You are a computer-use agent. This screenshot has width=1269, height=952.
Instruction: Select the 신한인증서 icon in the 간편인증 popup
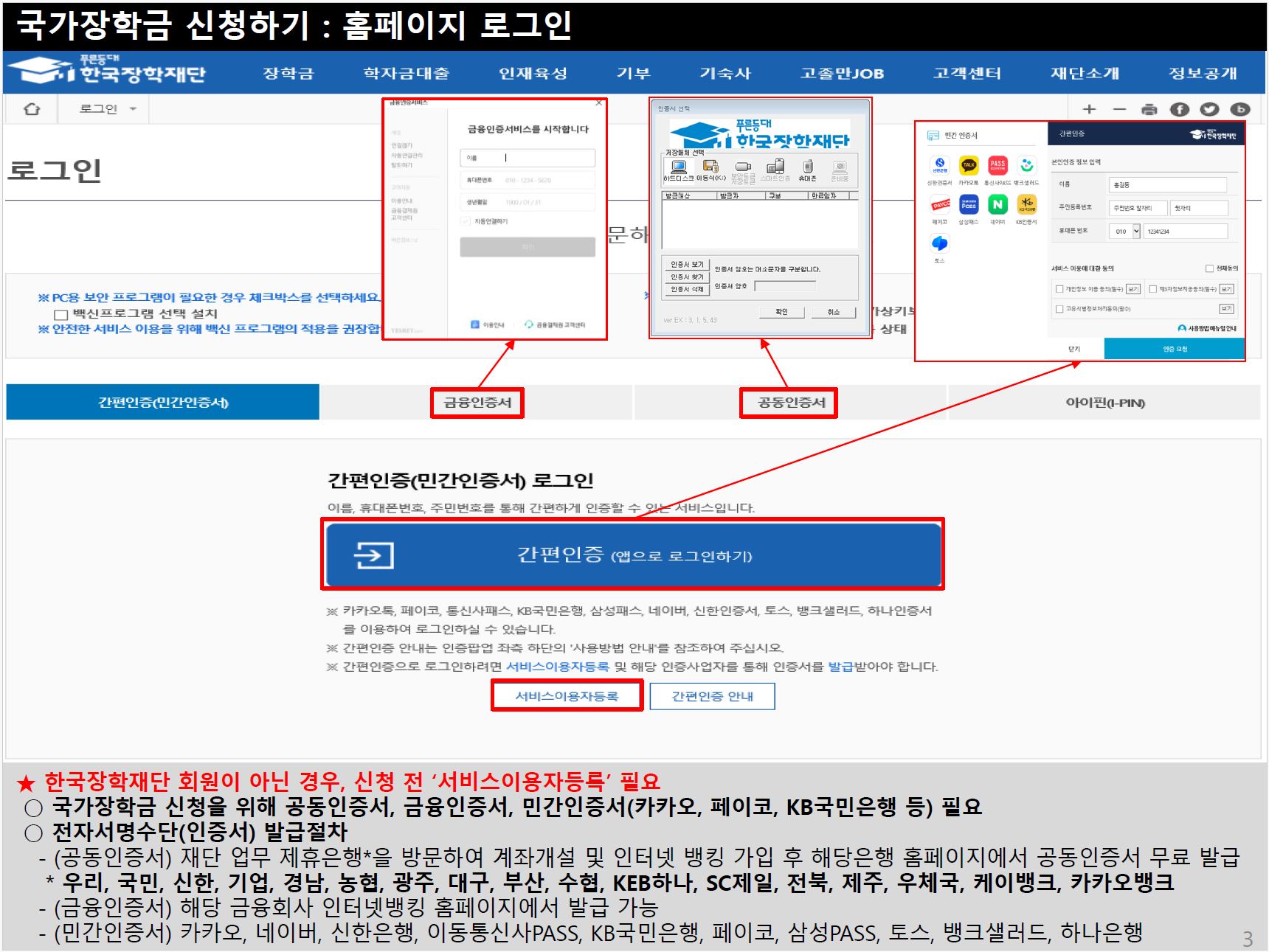click(939, 164)
